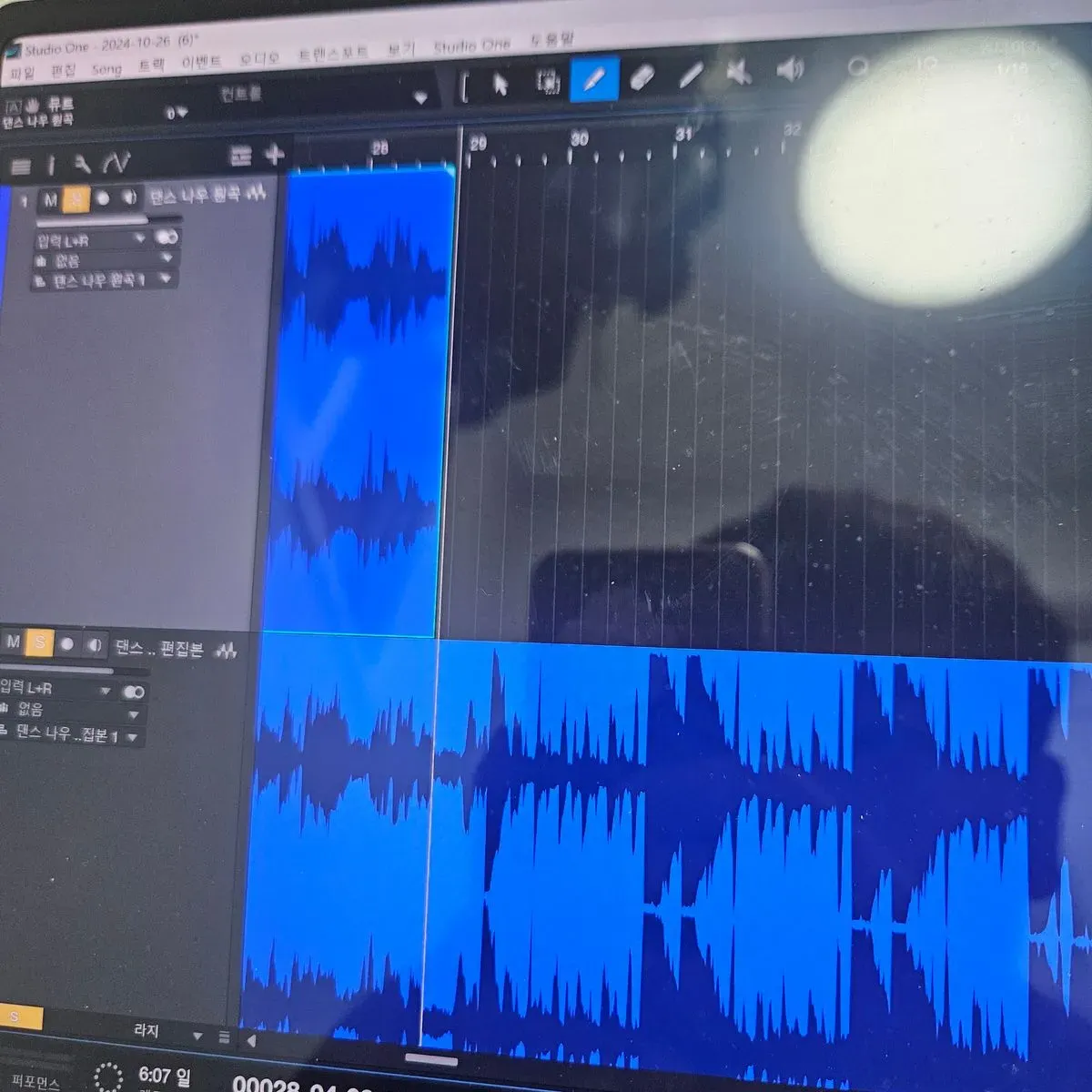Select the Listen tool speaker icon
The image size is (1092, 1092).
(789, 69)
